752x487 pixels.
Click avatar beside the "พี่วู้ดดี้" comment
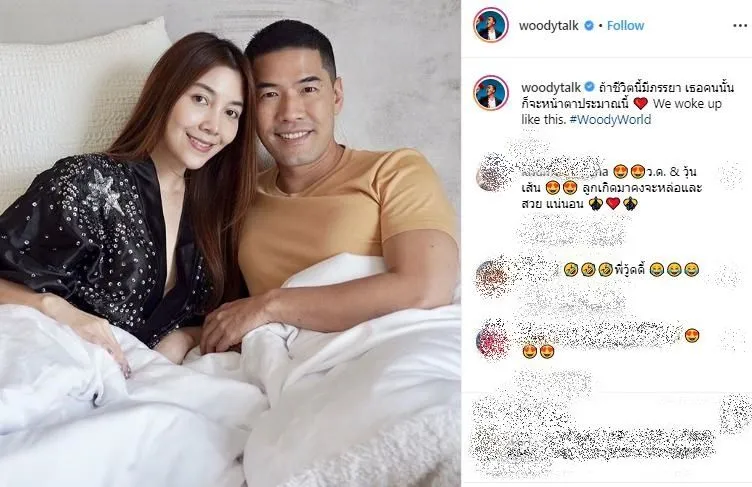[492, 277]
